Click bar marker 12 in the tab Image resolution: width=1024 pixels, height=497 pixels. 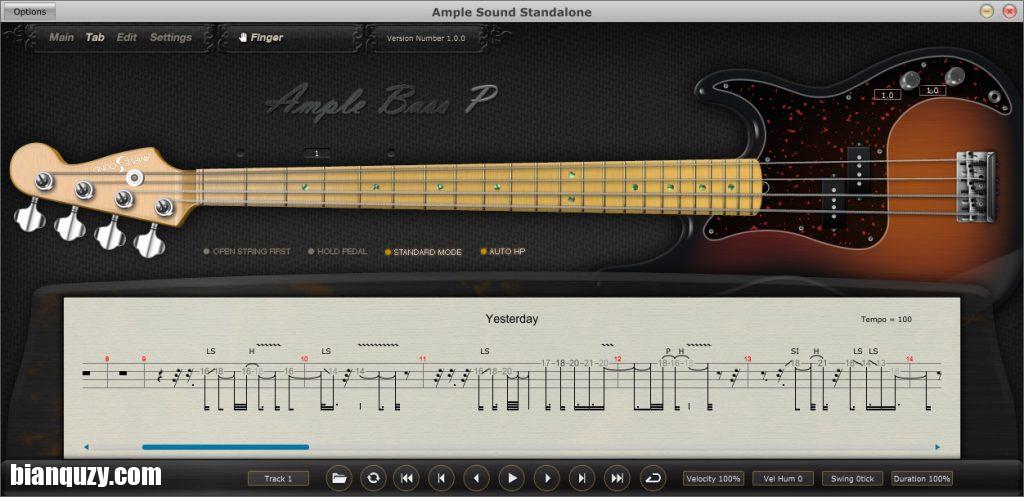[618, 359]
